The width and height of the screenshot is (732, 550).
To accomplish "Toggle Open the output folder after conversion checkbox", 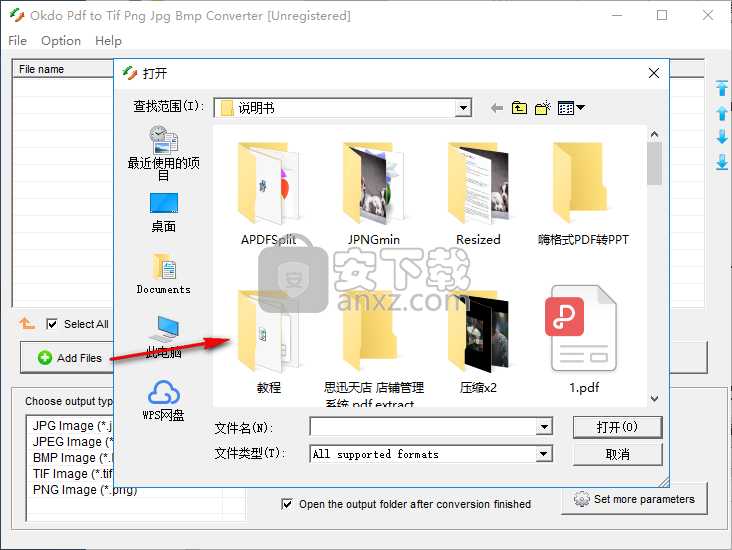I will click(x=287, y=504).
